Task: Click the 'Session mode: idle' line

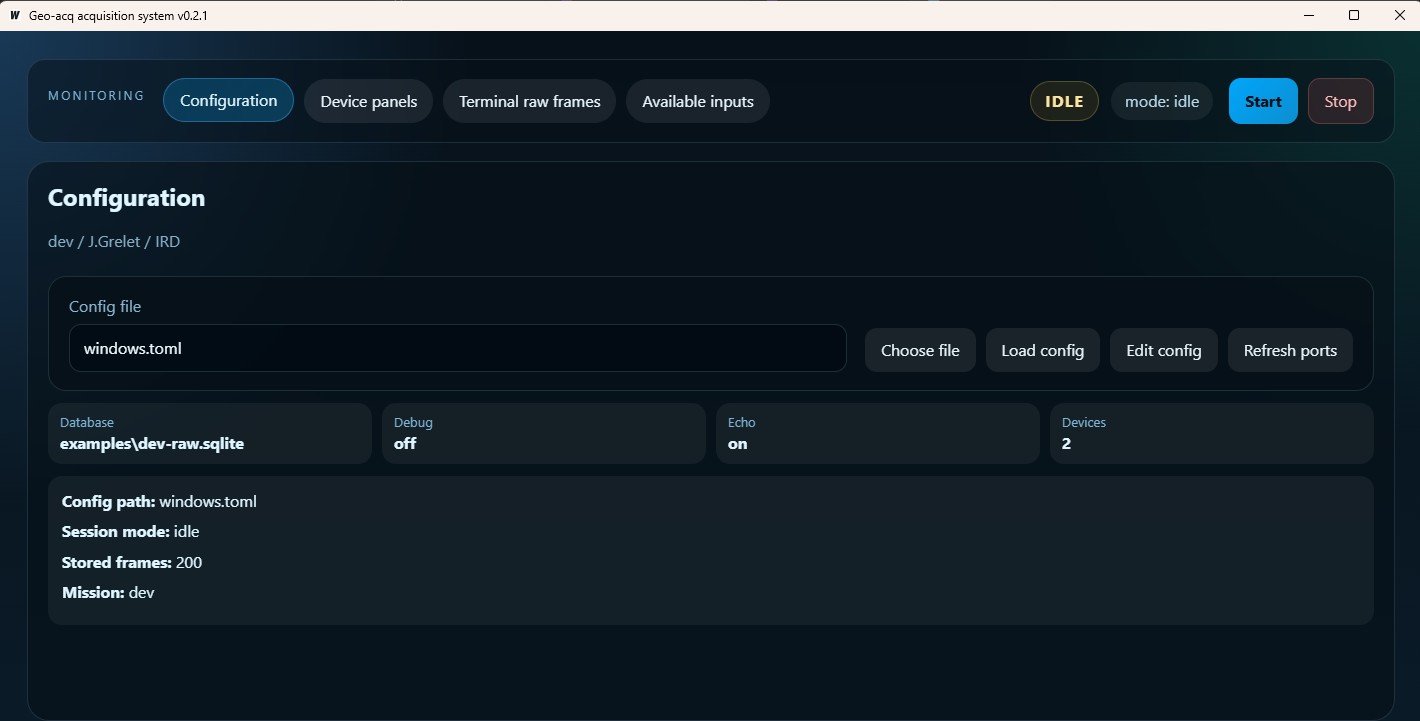Action: tap(130, 531)
